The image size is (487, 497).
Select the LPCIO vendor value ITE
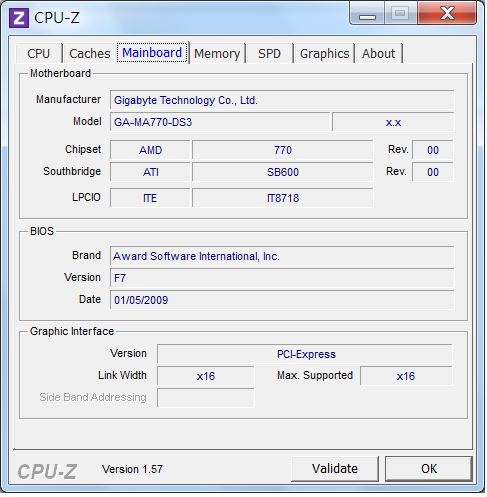[150, 198]
